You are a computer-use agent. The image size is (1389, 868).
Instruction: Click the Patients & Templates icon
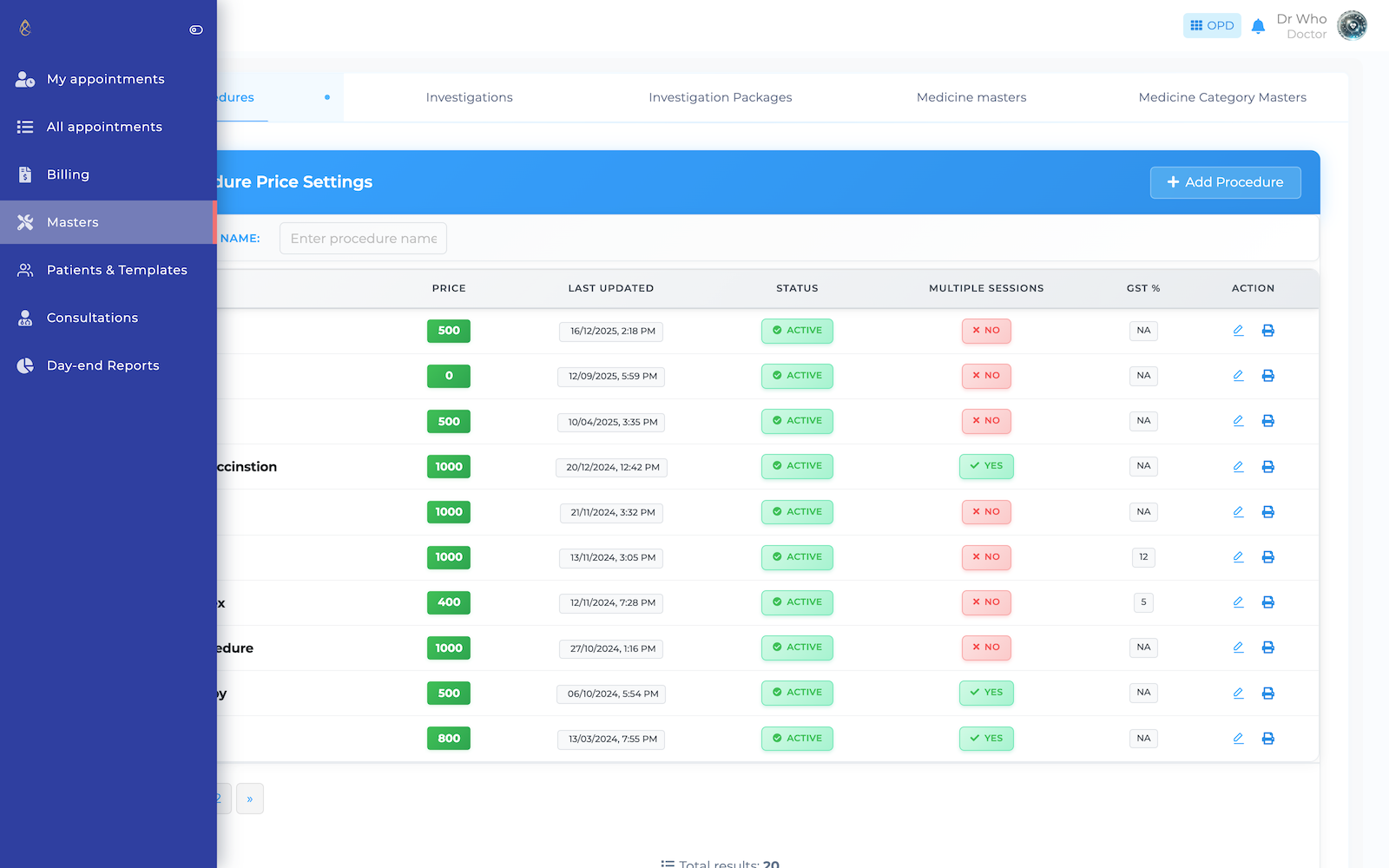(23, 270)
